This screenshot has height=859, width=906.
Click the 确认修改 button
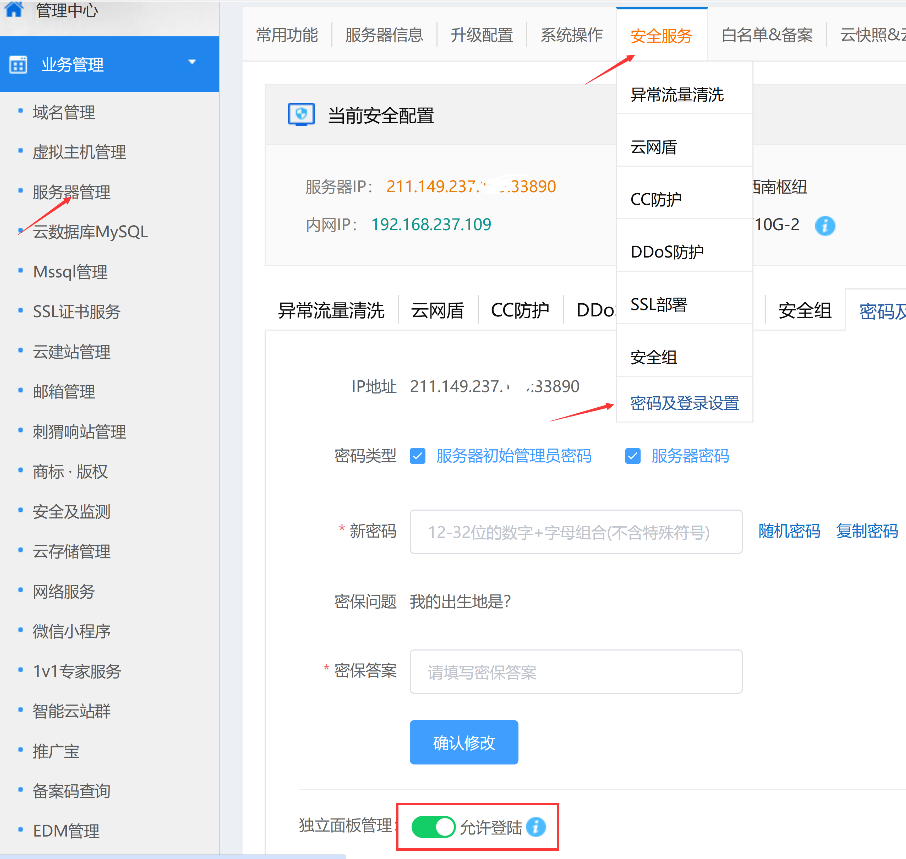pyautogui.click(x=464, y=742)
